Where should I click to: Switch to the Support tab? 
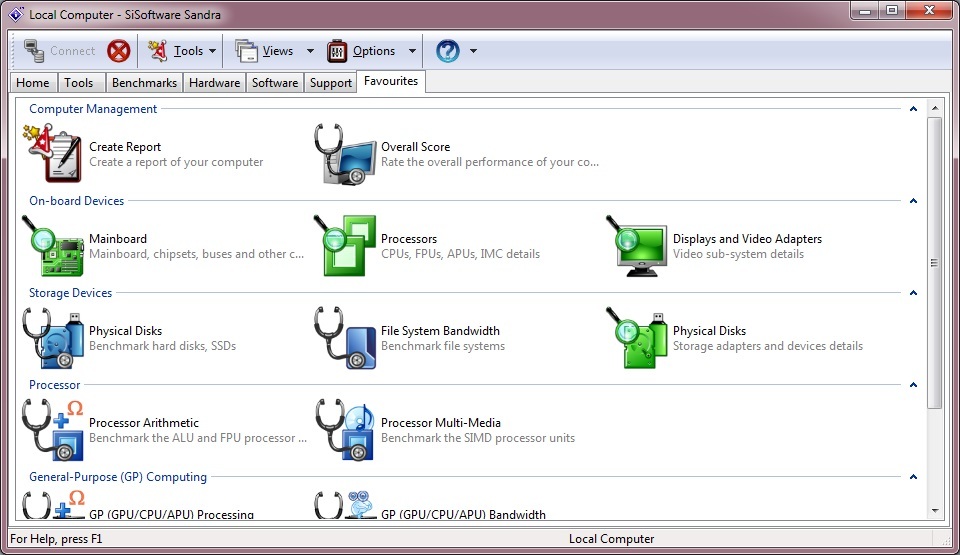tap(331, 83)
